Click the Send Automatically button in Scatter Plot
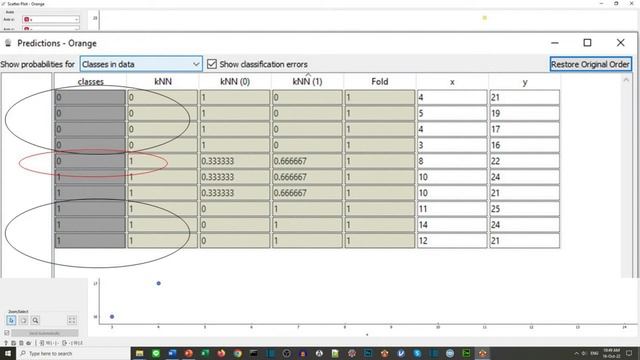This screenshot has width=640, height=360. coord(44,333)
